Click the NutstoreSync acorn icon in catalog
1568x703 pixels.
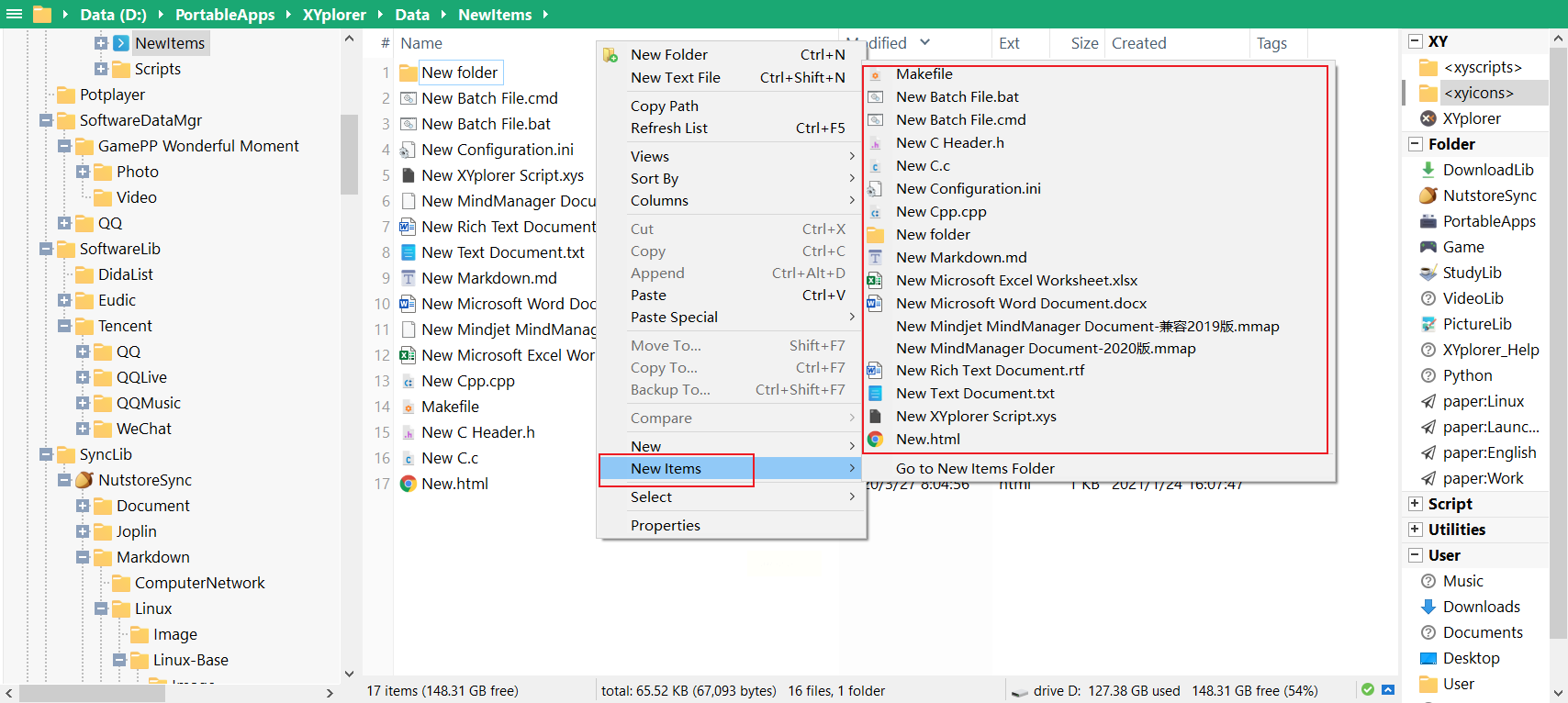1428,195
